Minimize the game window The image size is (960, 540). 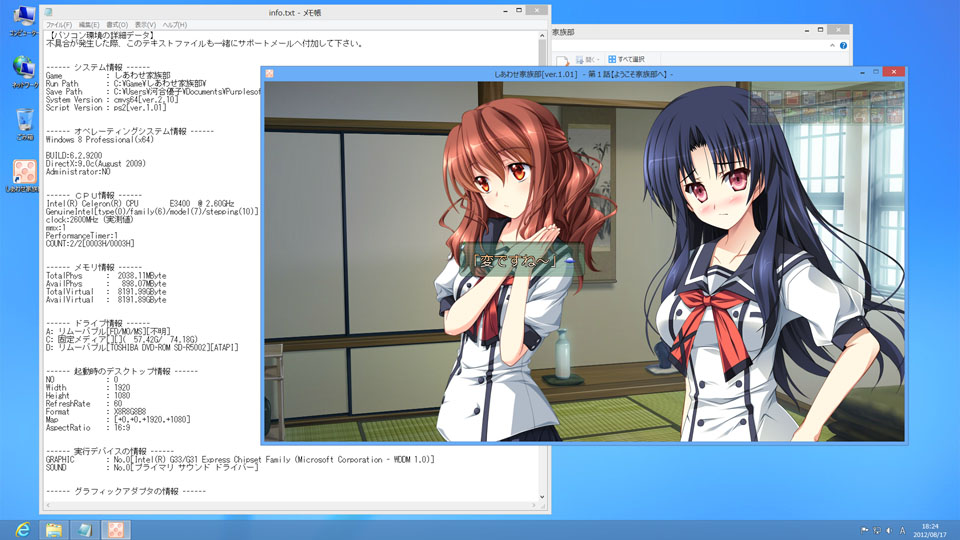point(862,73)
